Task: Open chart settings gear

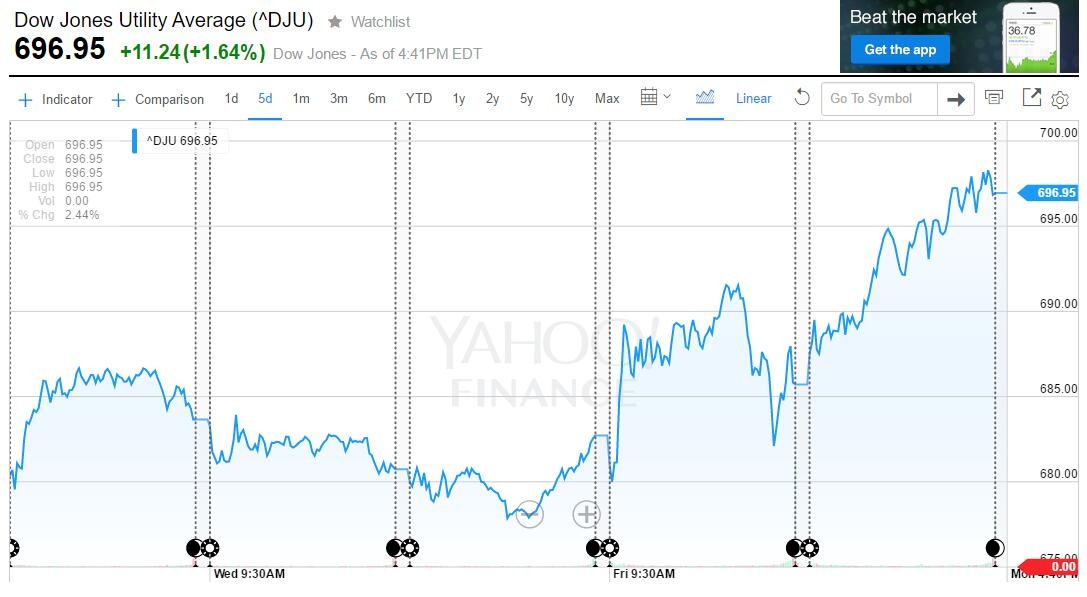Action: tap(1060, 99)
